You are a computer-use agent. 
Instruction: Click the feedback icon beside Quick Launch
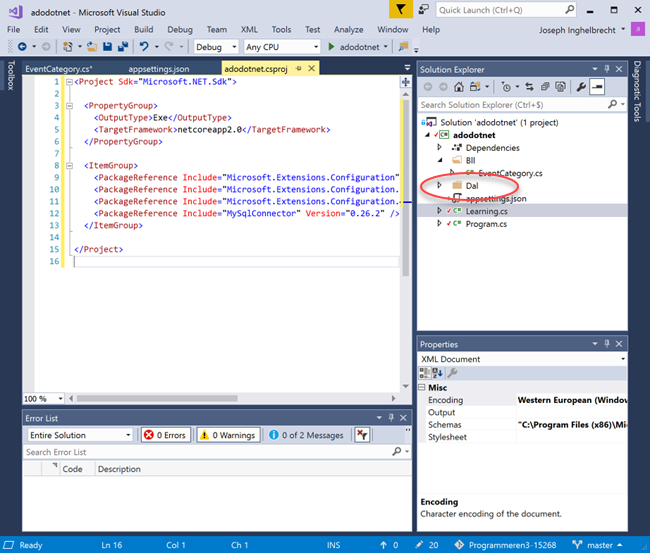423,9
